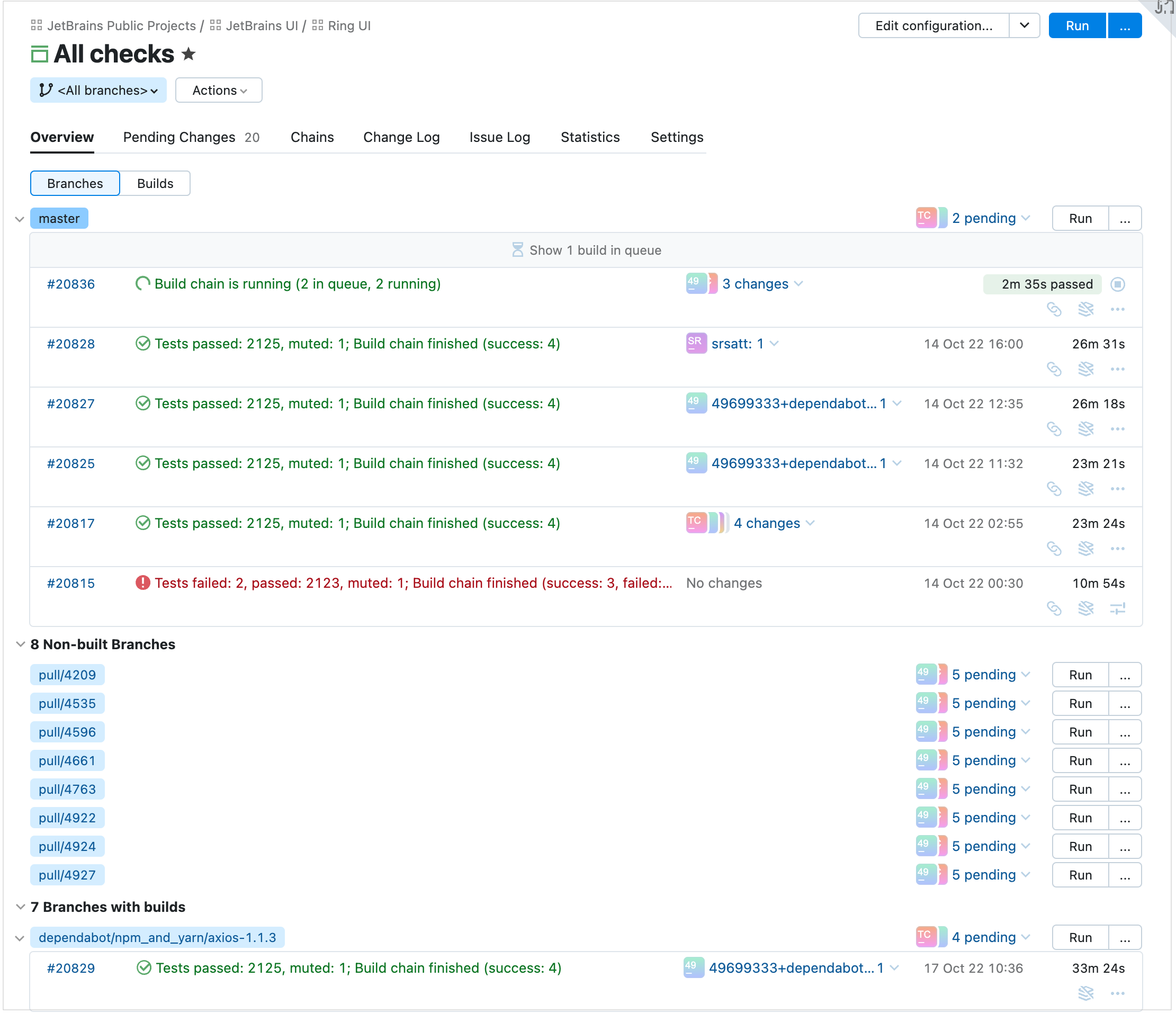Image resolution: width=1176 pixels, height=1013 pixels.
Task: Open more actions dots for build #20825
Action: tap(1117, 489)
